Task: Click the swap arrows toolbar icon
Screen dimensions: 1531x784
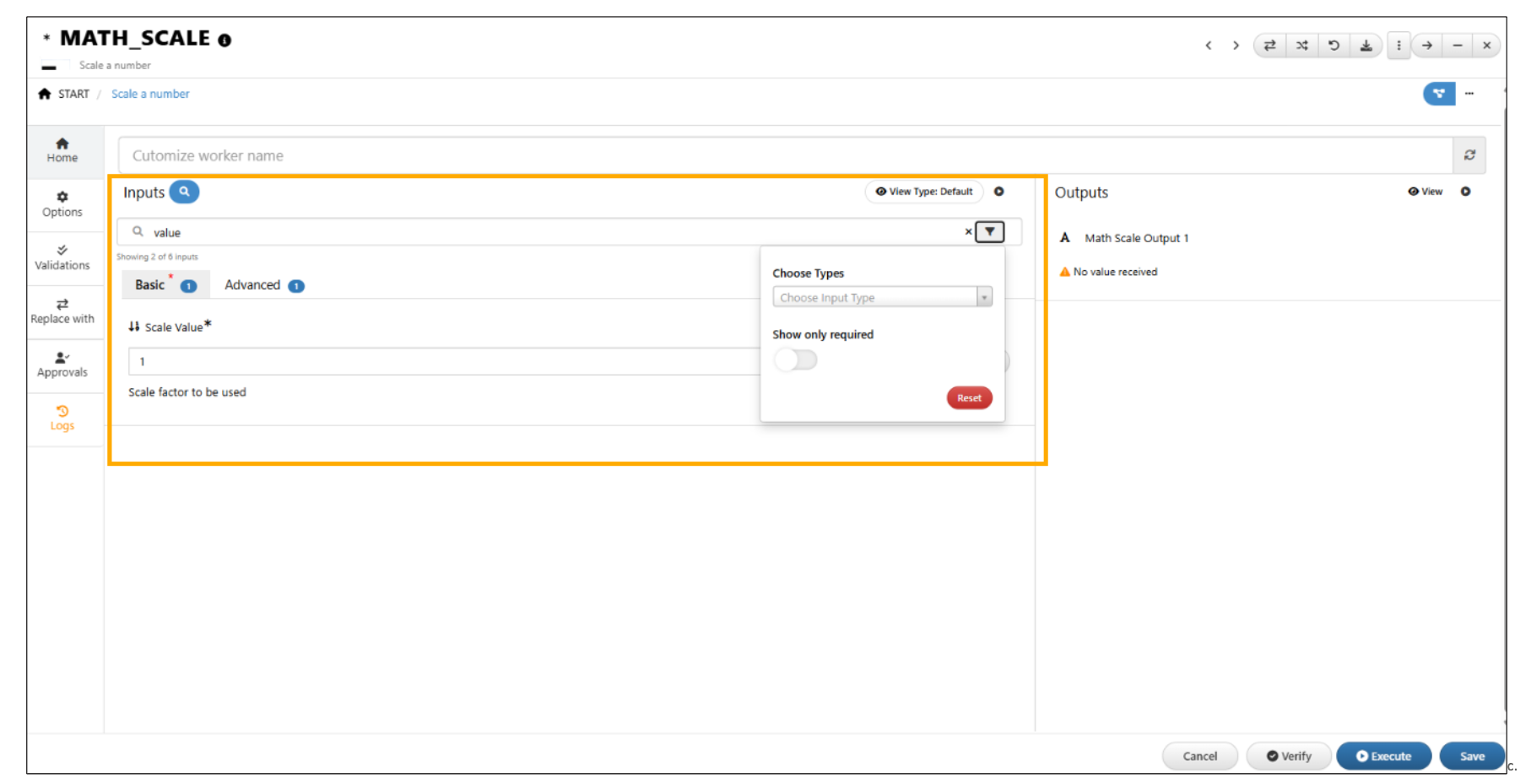Action: (x=1269, y=46)
